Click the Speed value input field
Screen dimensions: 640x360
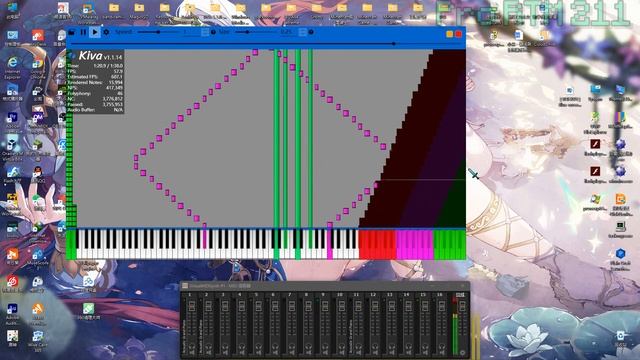coord(191,32)
